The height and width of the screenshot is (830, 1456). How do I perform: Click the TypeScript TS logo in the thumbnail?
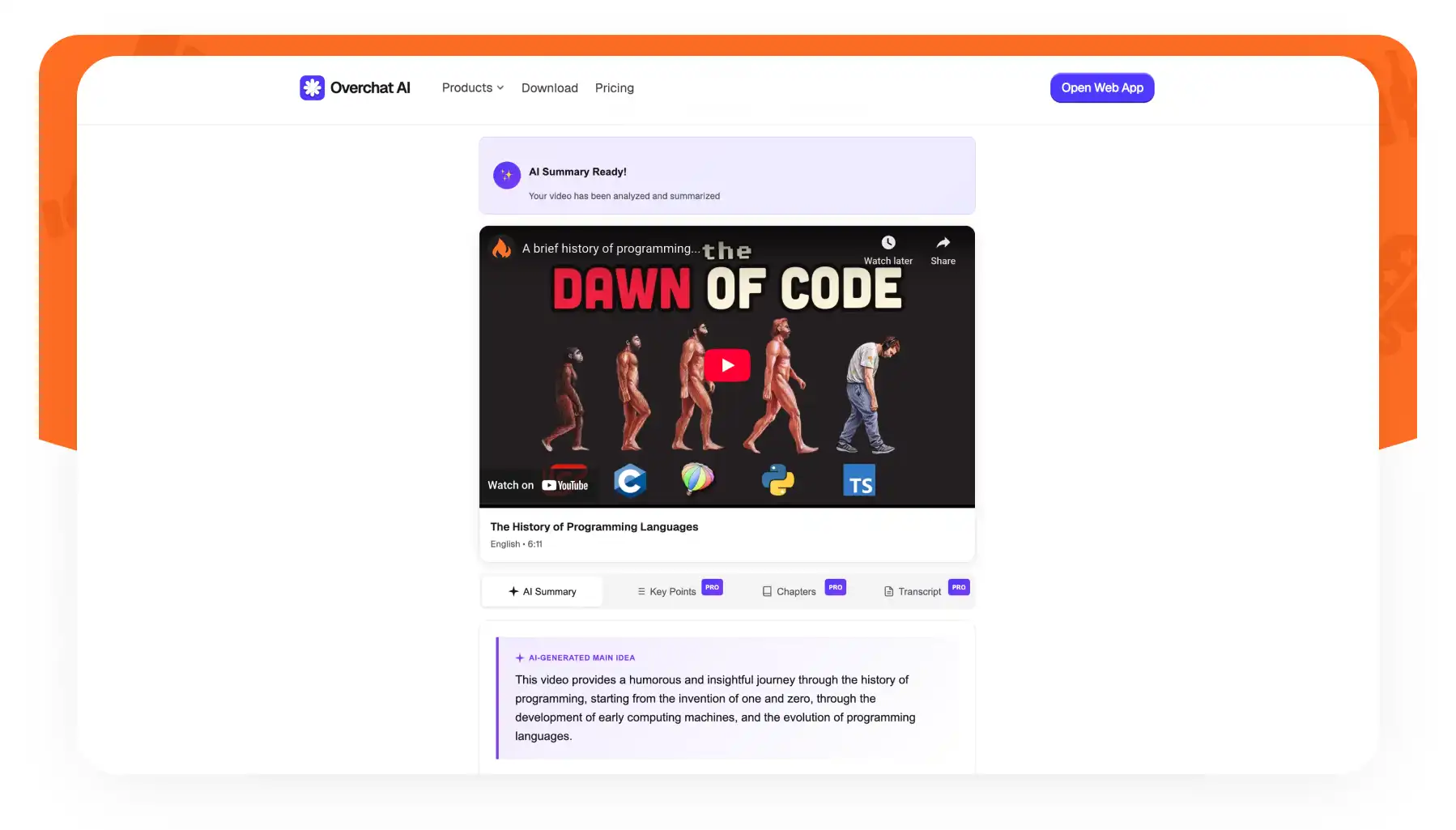click(859, 480)
